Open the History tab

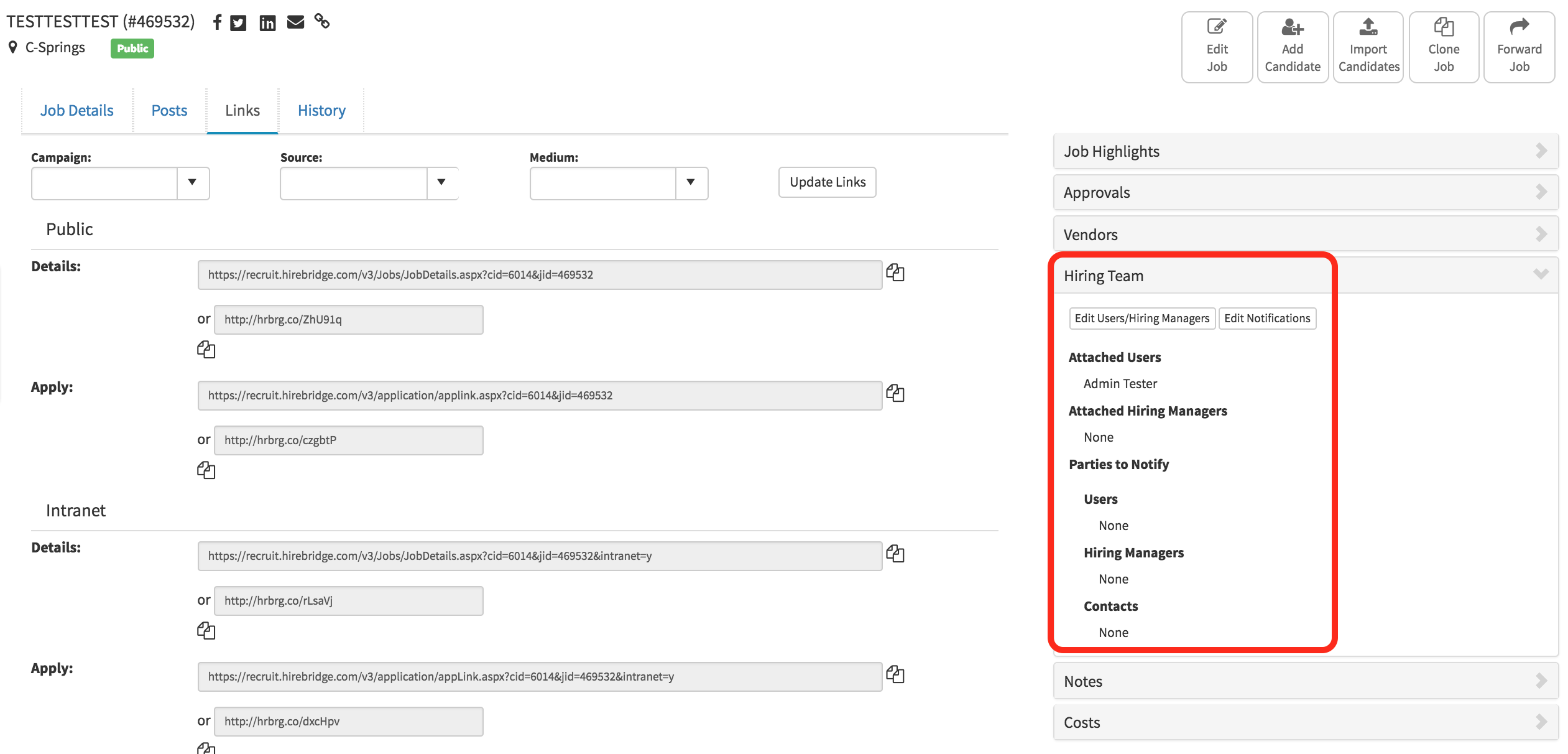pyautogui.click(x=321, y=111)
